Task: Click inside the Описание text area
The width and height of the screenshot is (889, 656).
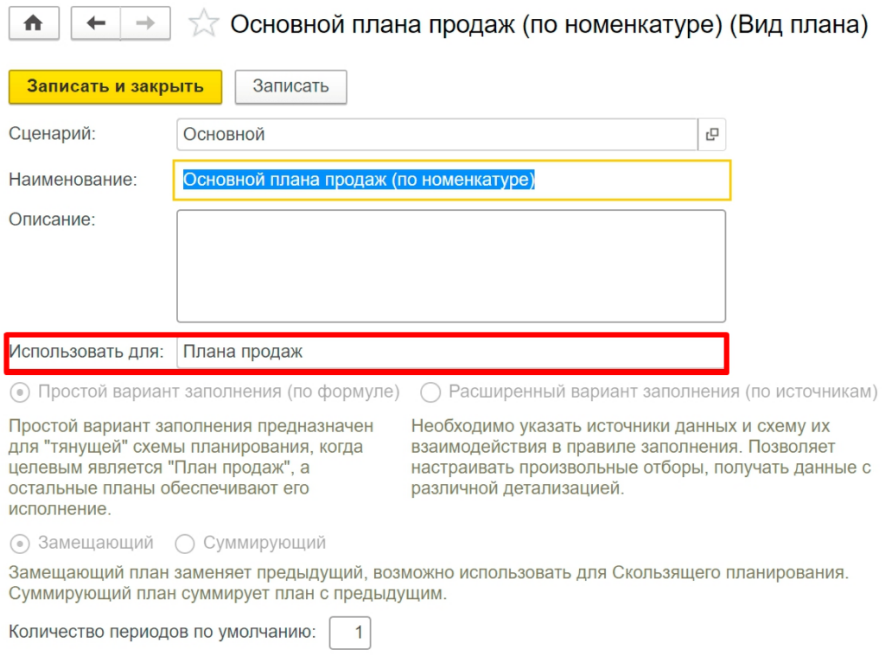Action: (x=451, y=265)
